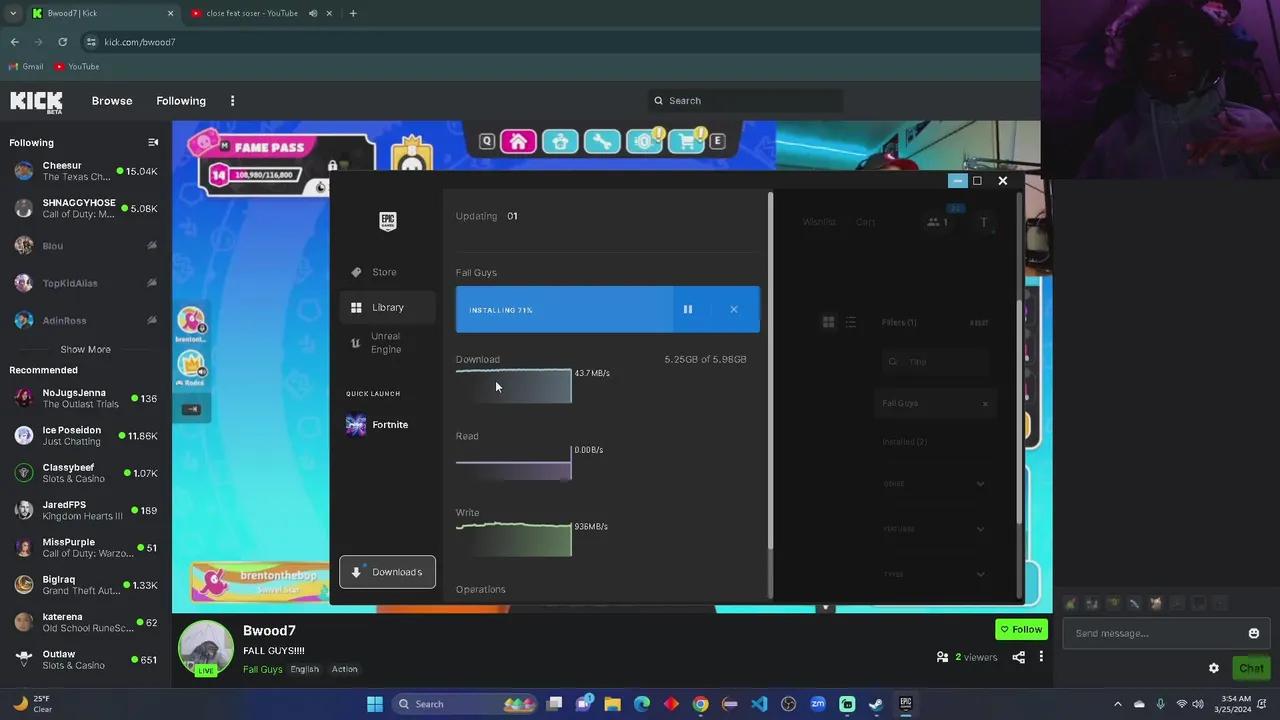Mute the YouTube tab audio
Viewport: 1280px width, 720px height.
tap(313, 13)
